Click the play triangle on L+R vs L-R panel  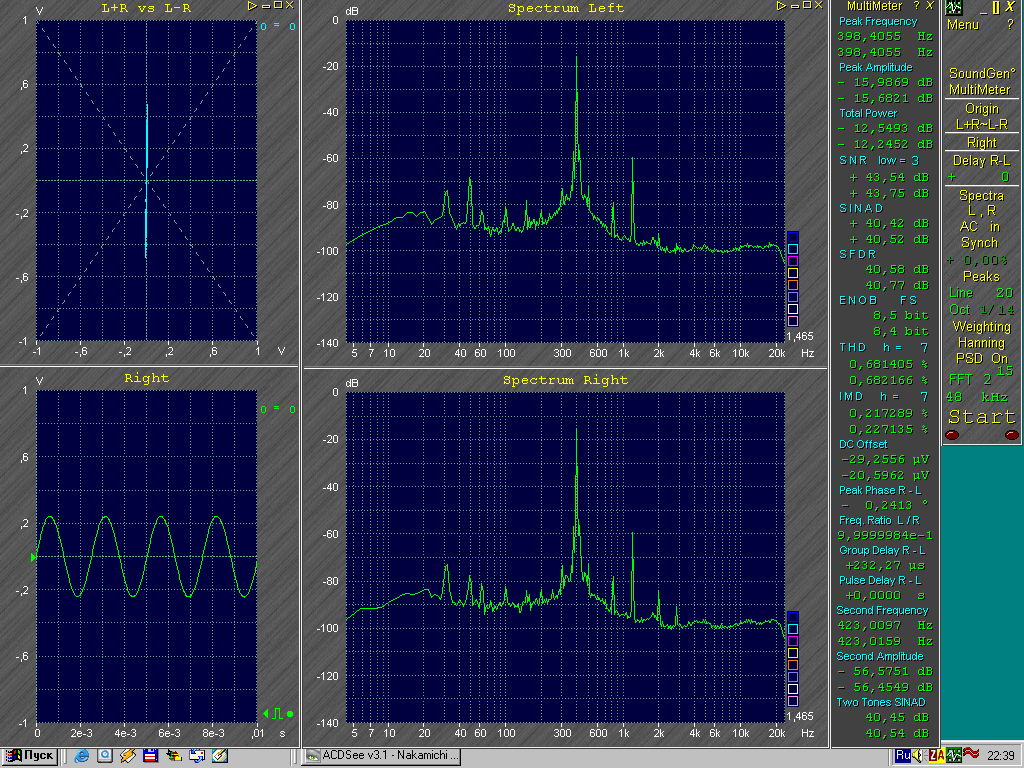pyautogui.click(x=254, y=7)
